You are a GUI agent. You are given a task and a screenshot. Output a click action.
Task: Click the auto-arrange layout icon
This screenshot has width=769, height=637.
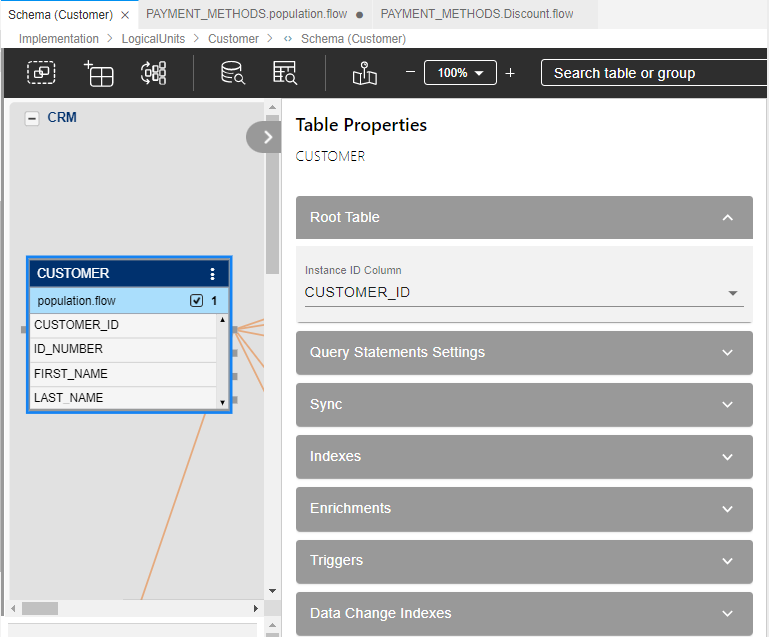[154, 73]
